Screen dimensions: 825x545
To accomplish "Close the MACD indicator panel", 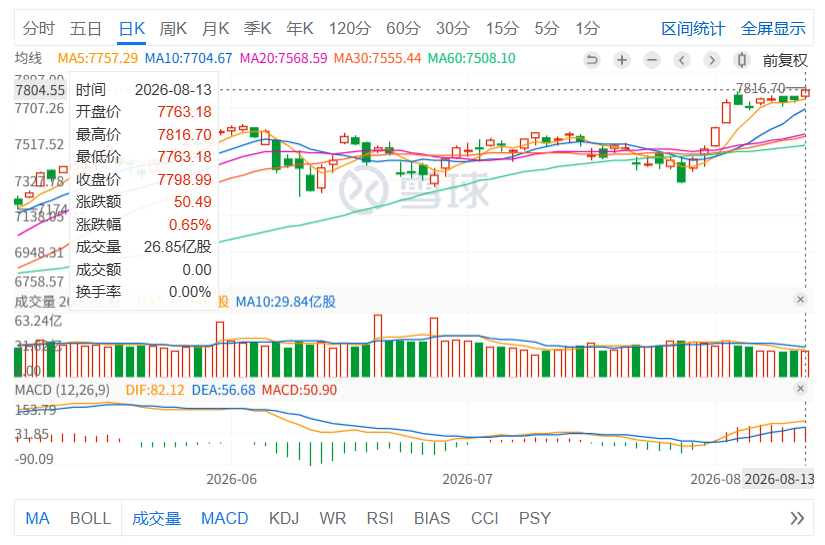I will click(x=800, y=388).
